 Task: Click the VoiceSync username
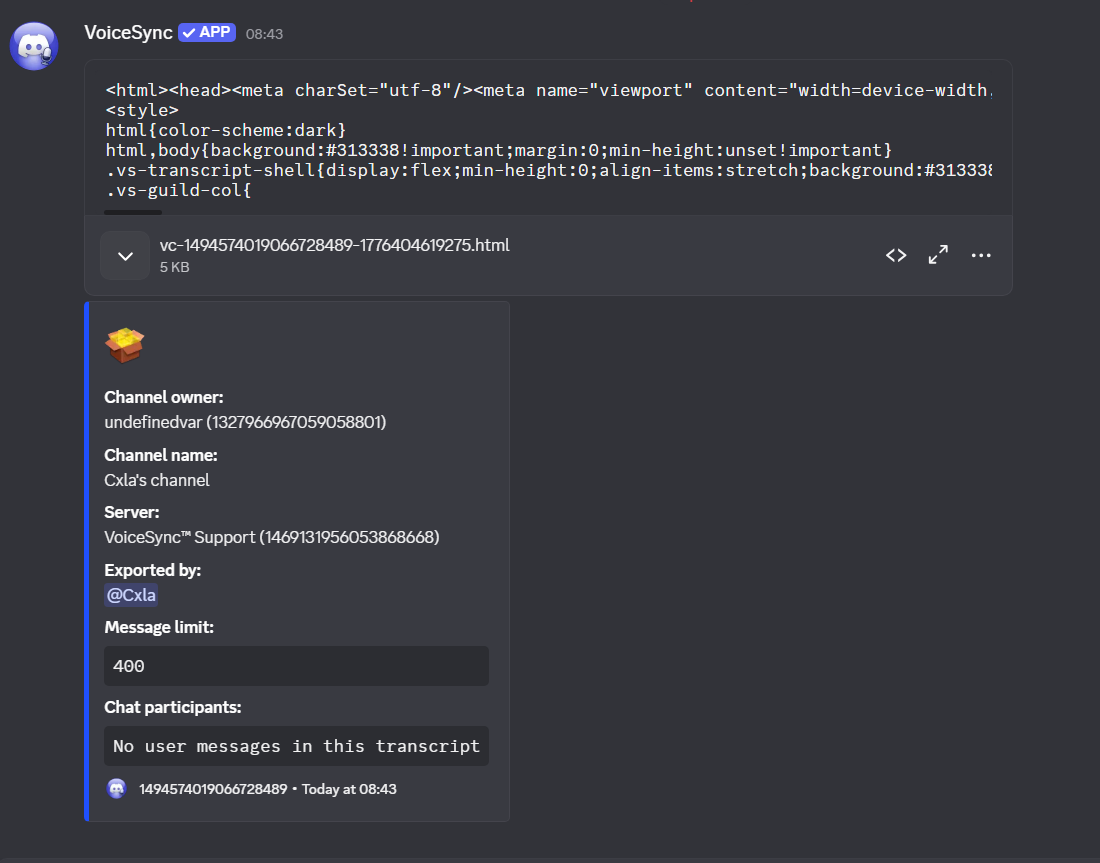127,32
